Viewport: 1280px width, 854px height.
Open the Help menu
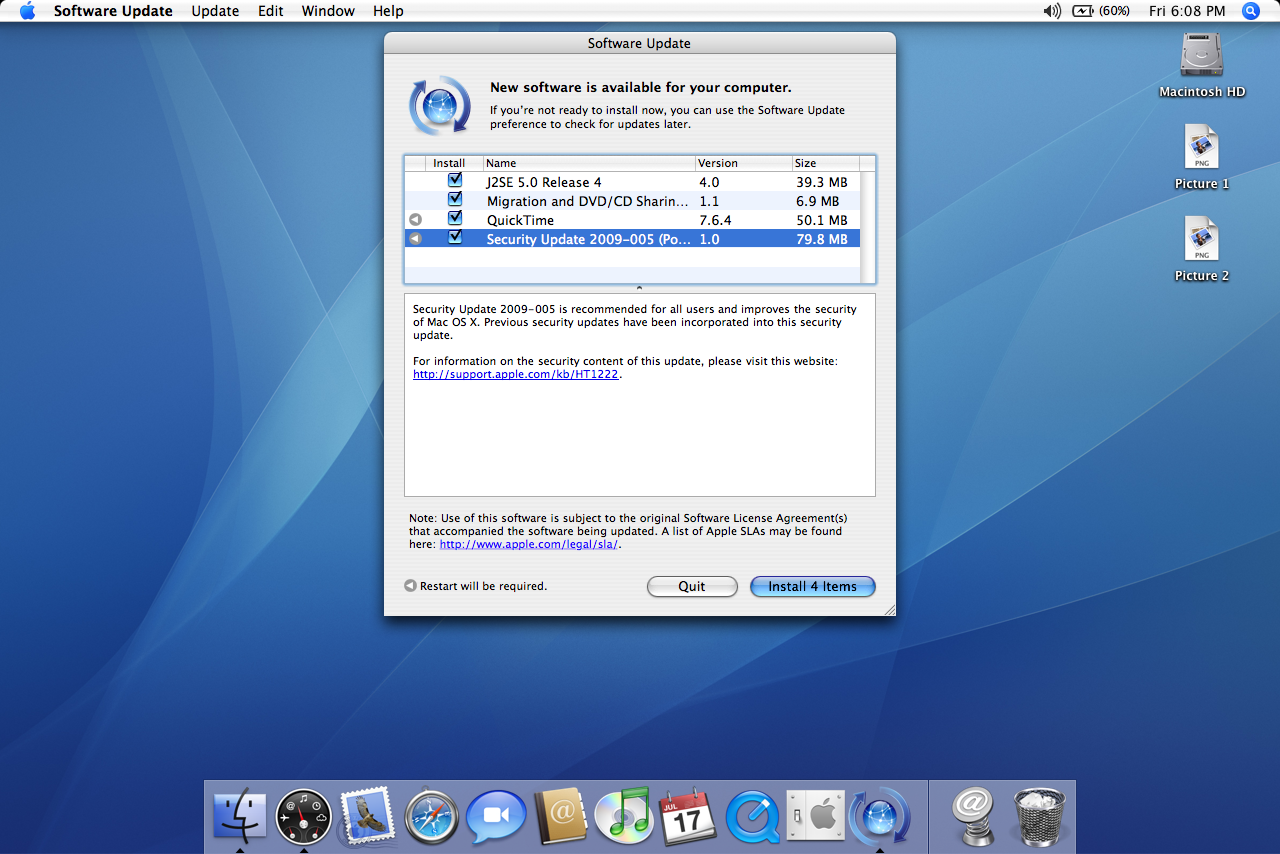click(x=388, y=11)
